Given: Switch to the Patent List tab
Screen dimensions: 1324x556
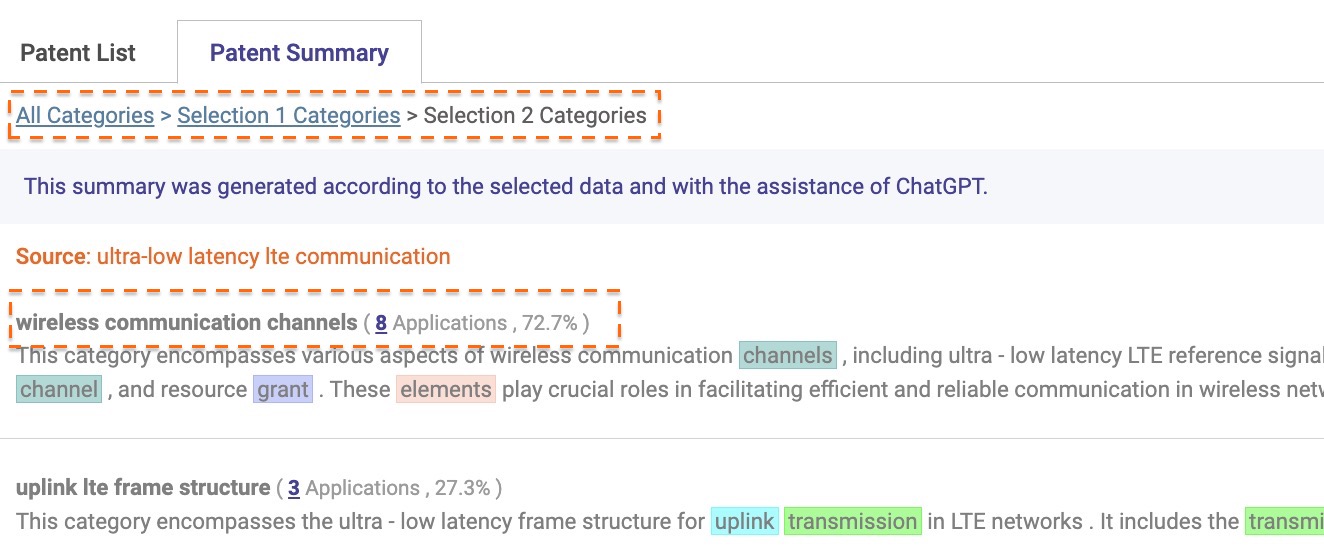Looking at the screenshot, I should click(78, 53).
